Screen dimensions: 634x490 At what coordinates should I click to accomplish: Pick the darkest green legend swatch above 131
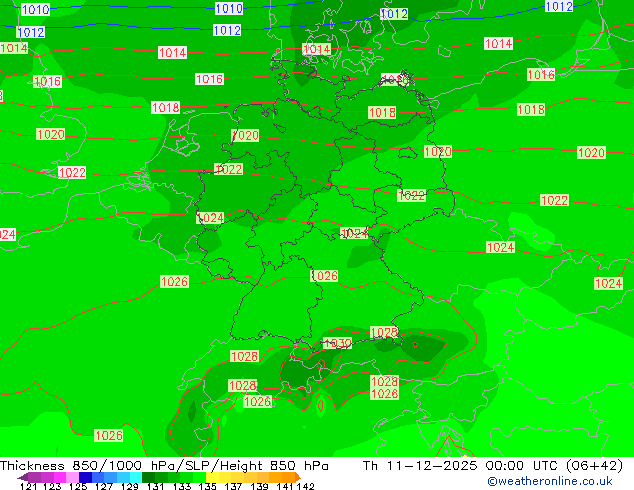pos(148,477)
